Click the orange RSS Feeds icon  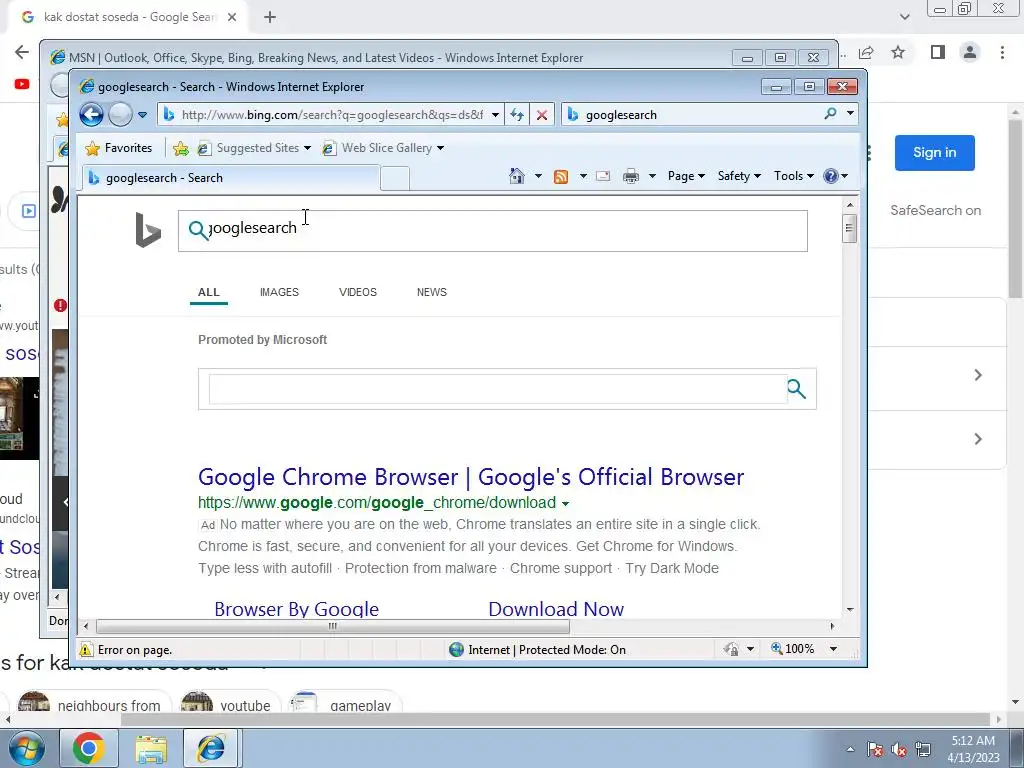click(560, 176)
